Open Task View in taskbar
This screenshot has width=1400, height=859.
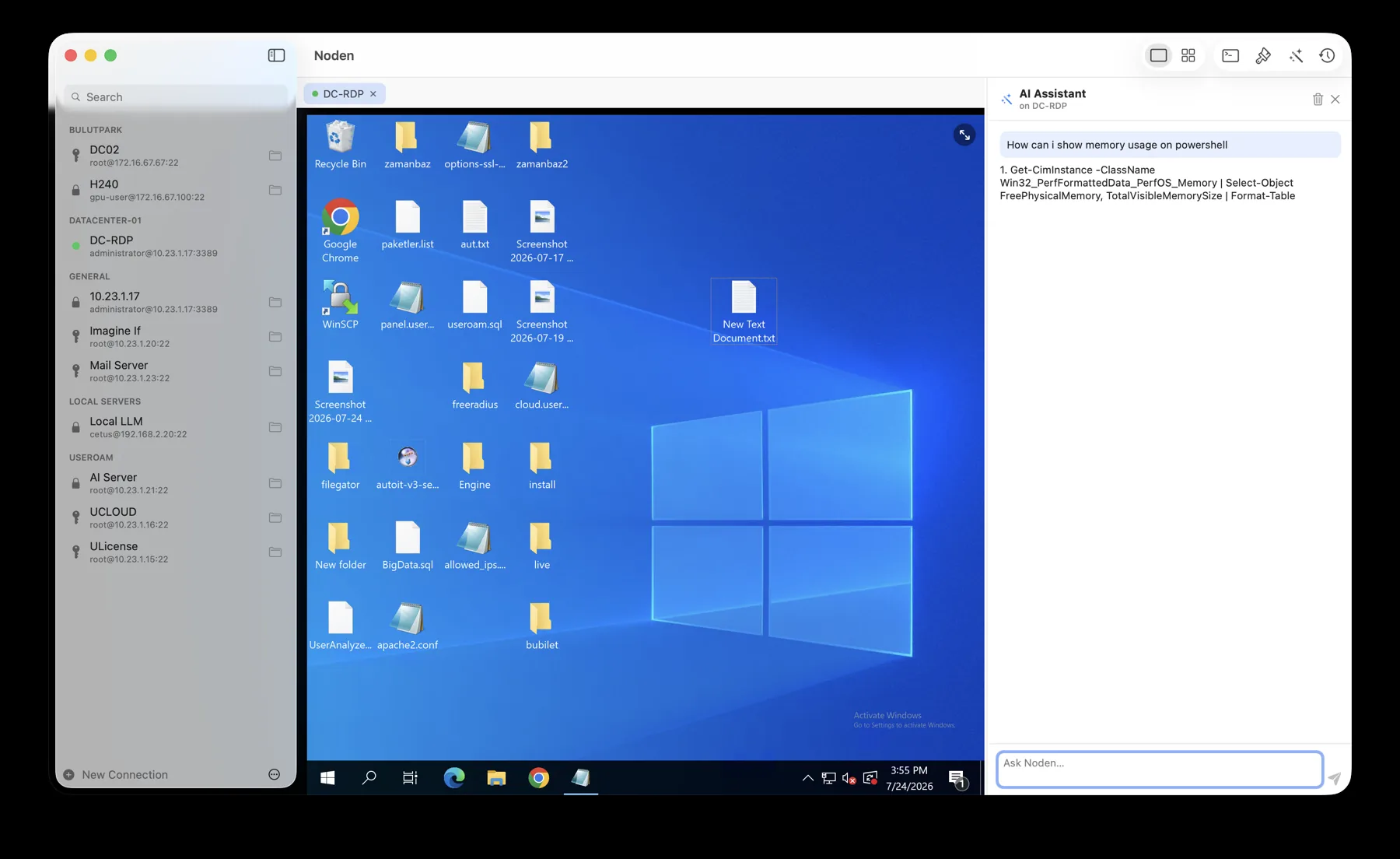pyautogui.click(x=410, y=777)
